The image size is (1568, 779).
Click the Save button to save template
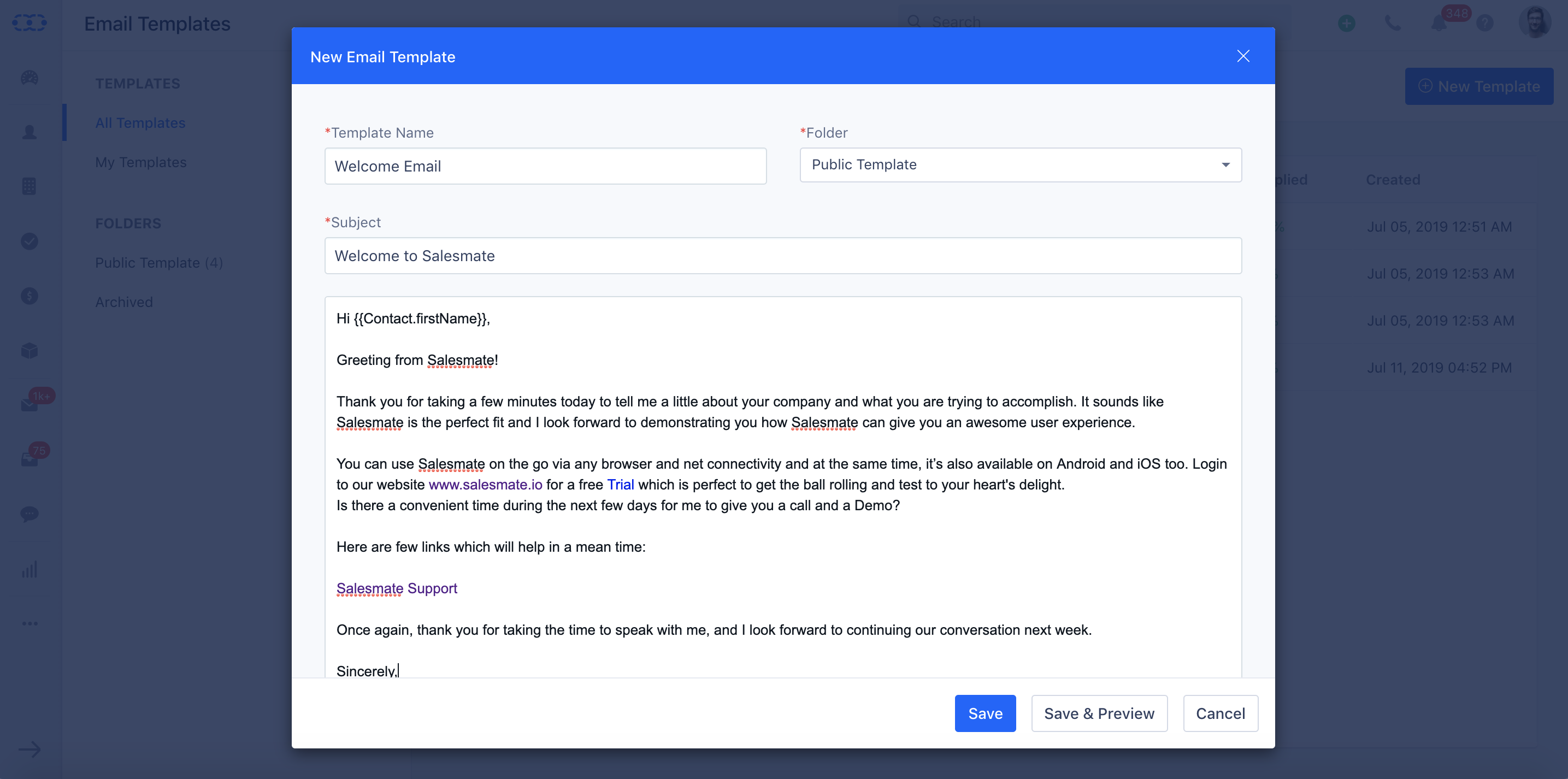click(985, 713)
